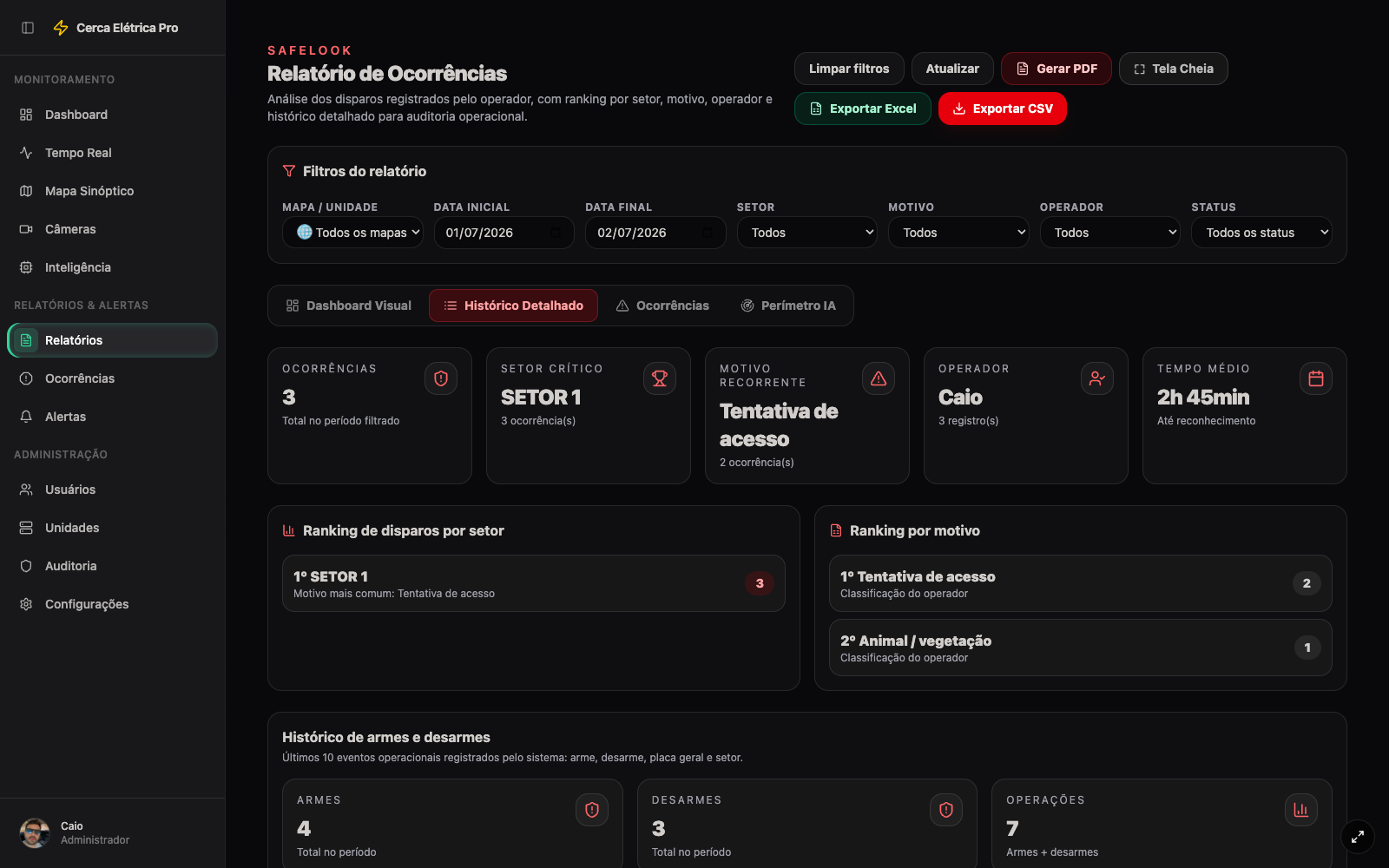The width and height of the screenshot is (1389, 868).
Task: Download data with Exportar CSV
Action: [x=1003, y=108]
